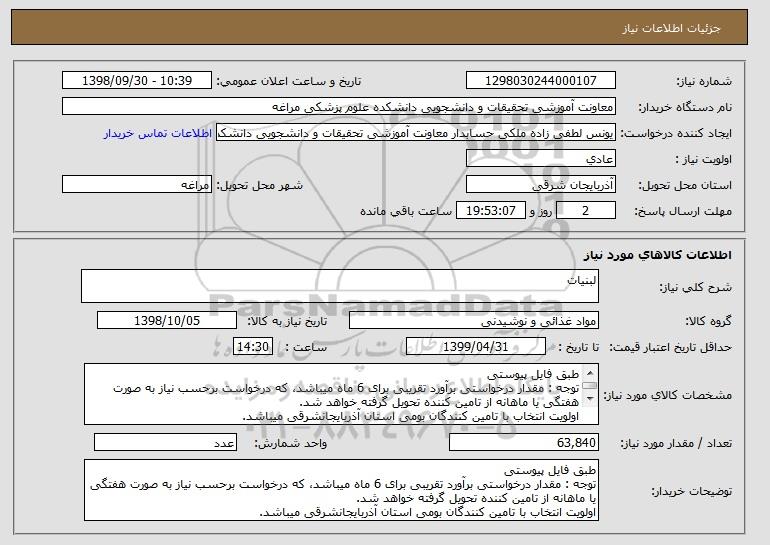This screenshot has width=770, height=545.
Task: Click the need date field 1398/10/05
Action: (167, 321)
